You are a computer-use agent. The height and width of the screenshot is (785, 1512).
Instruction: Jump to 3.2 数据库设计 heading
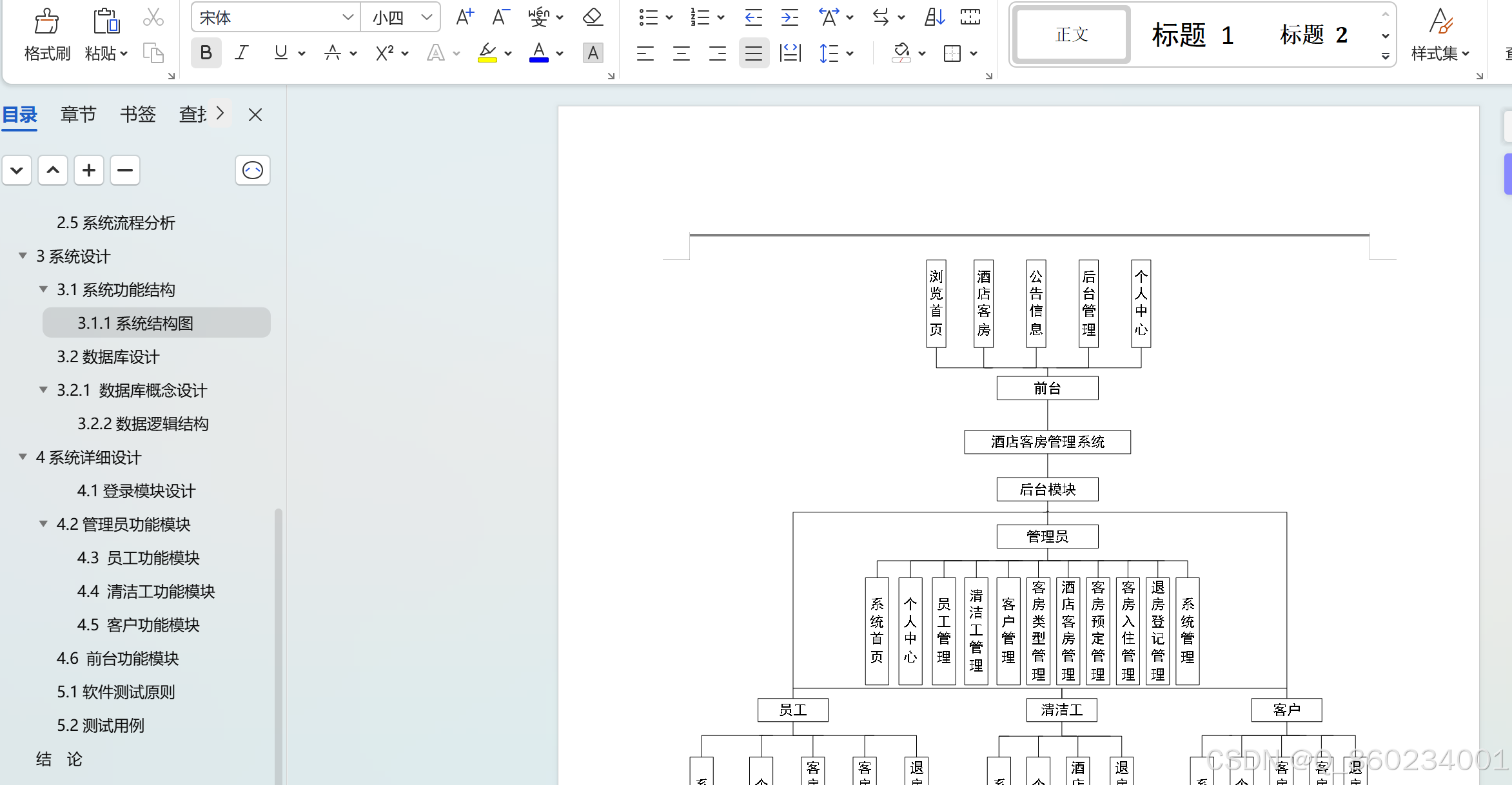[108, 357]
